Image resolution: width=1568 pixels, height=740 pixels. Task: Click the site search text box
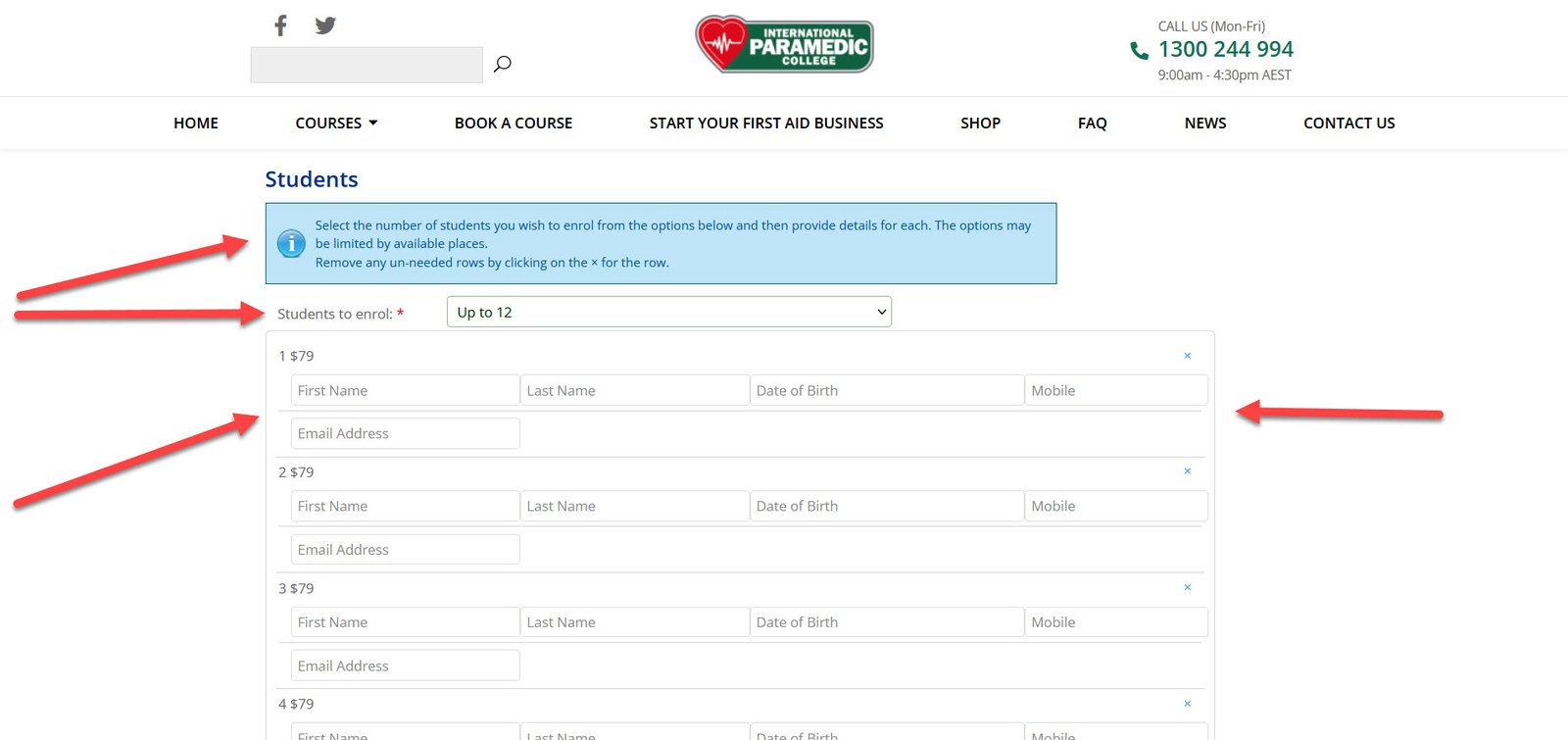367,65
